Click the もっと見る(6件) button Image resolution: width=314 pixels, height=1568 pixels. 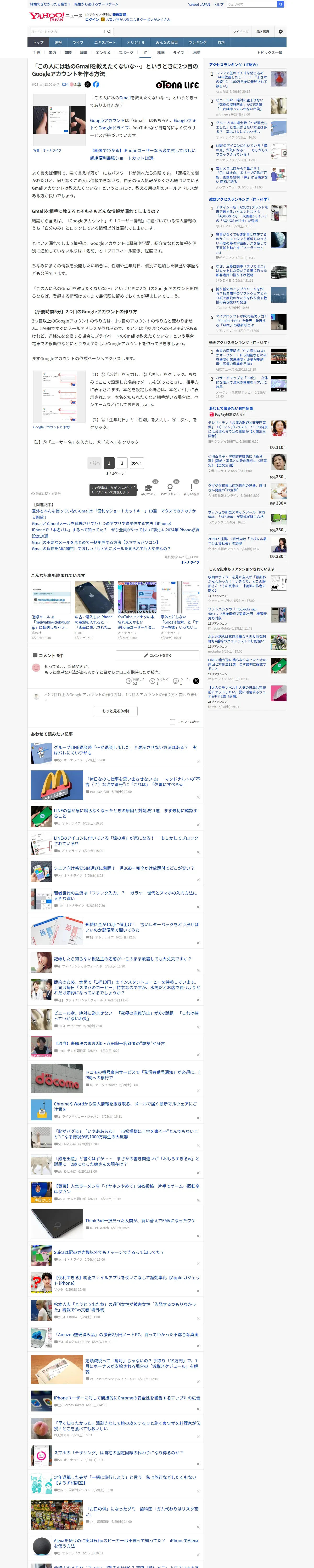pyautogui.click(x=116, y=711)
